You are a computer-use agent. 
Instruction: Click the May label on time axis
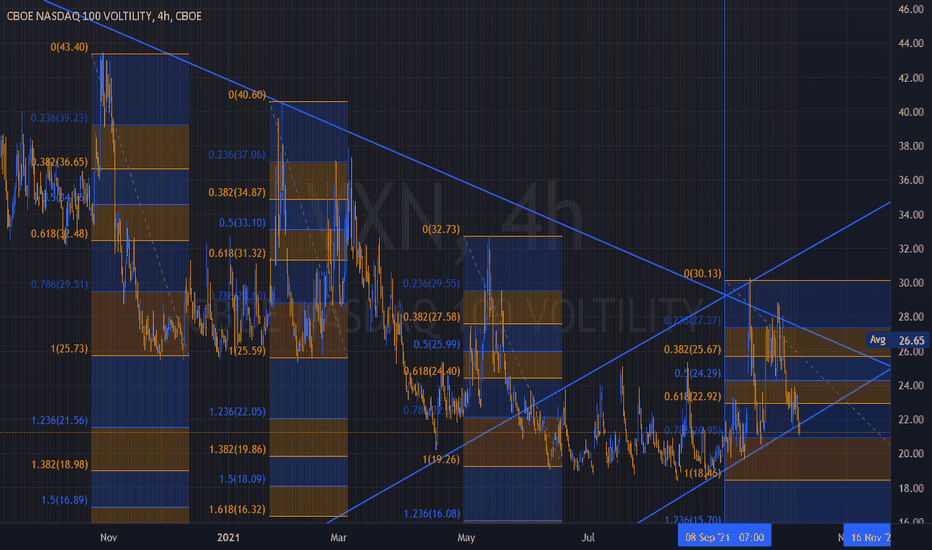point(466,538)
